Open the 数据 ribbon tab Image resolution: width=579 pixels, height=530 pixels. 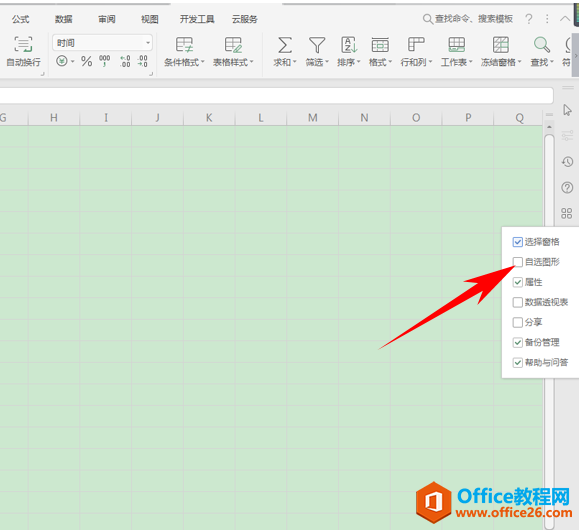64,19
